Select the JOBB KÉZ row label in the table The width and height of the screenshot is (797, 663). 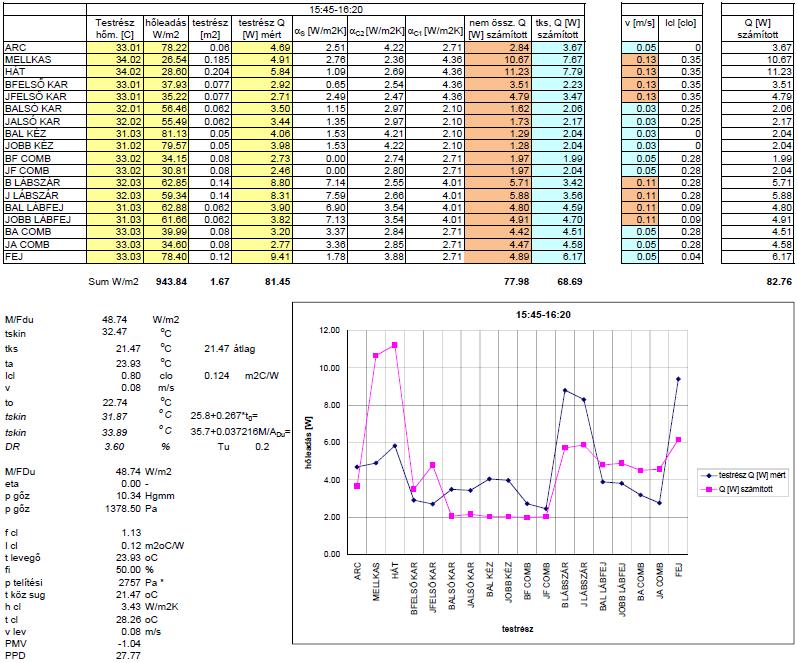click(x=29, y=146)
